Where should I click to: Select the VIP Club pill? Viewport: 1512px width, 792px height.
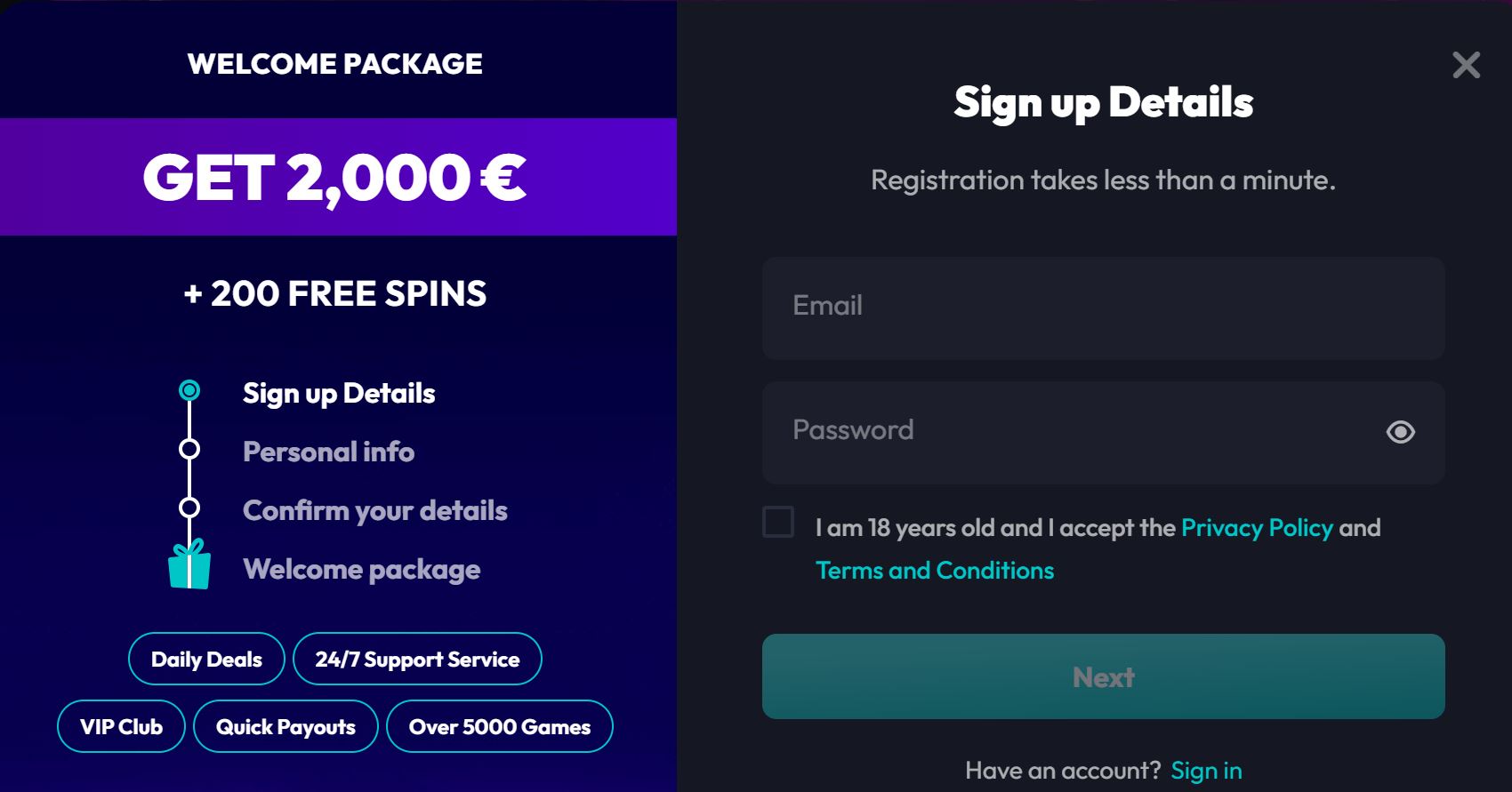click(121, 726)
